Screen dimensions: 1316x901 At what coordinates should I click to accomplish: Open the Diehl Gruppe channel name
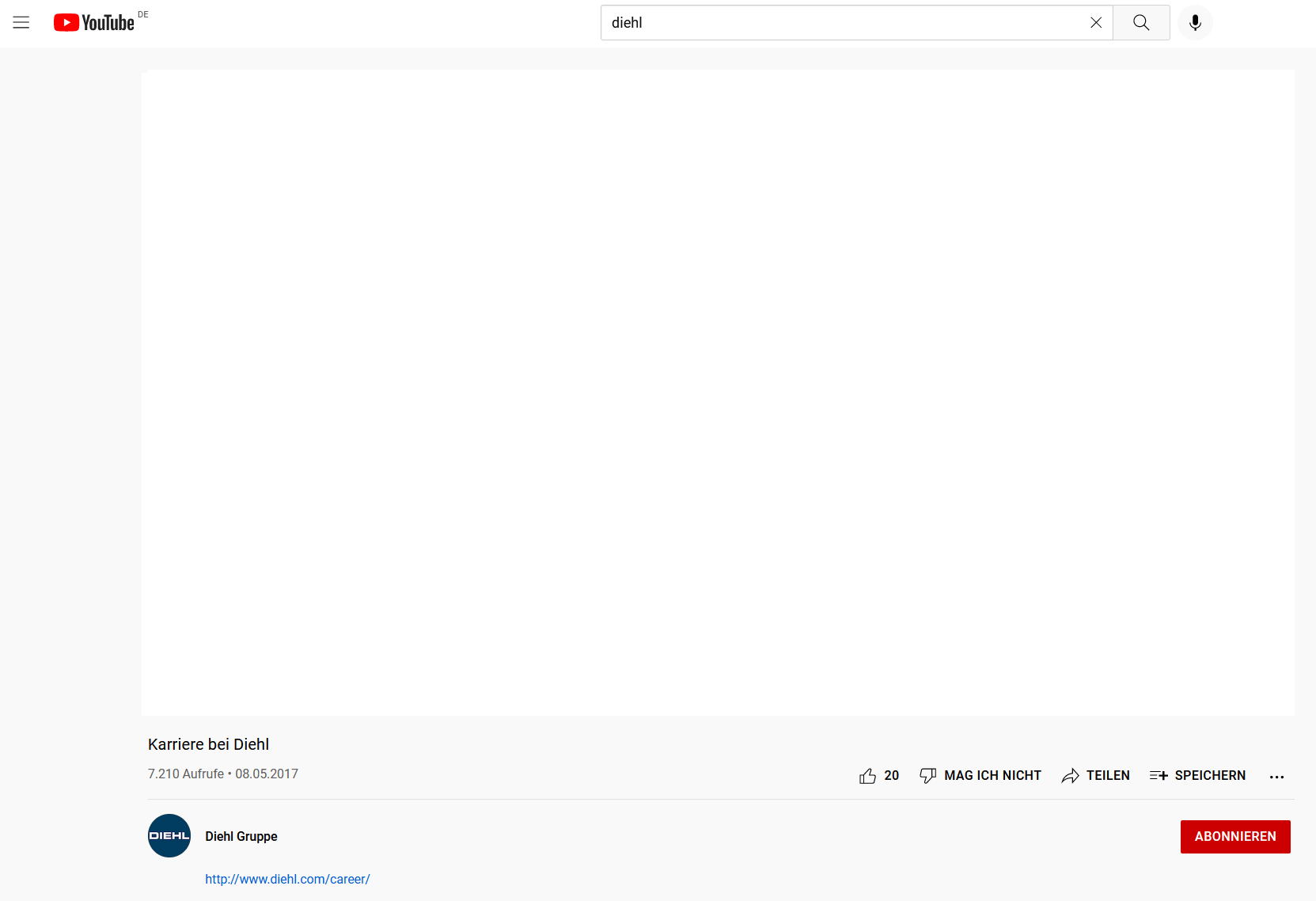coord(241,837)
